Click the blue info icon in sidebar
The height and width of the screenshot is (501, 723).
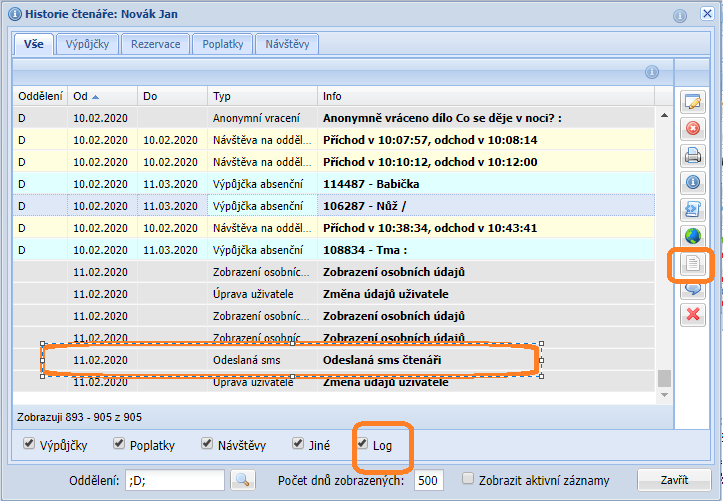coord(692,183)
